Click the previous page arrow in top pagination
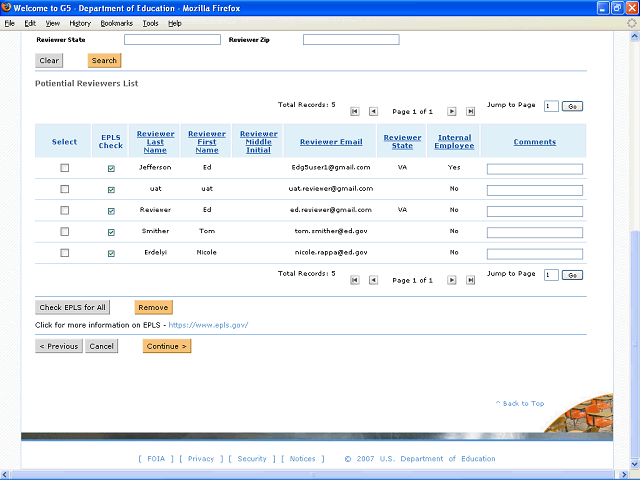640x480 pixels. tap(373, 111)
